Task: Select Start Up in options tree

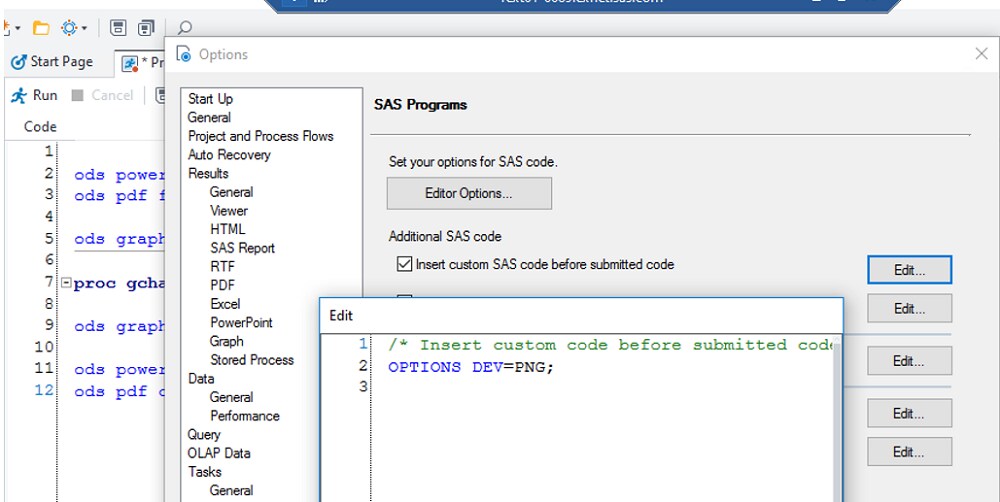Action: coord(210,99)
